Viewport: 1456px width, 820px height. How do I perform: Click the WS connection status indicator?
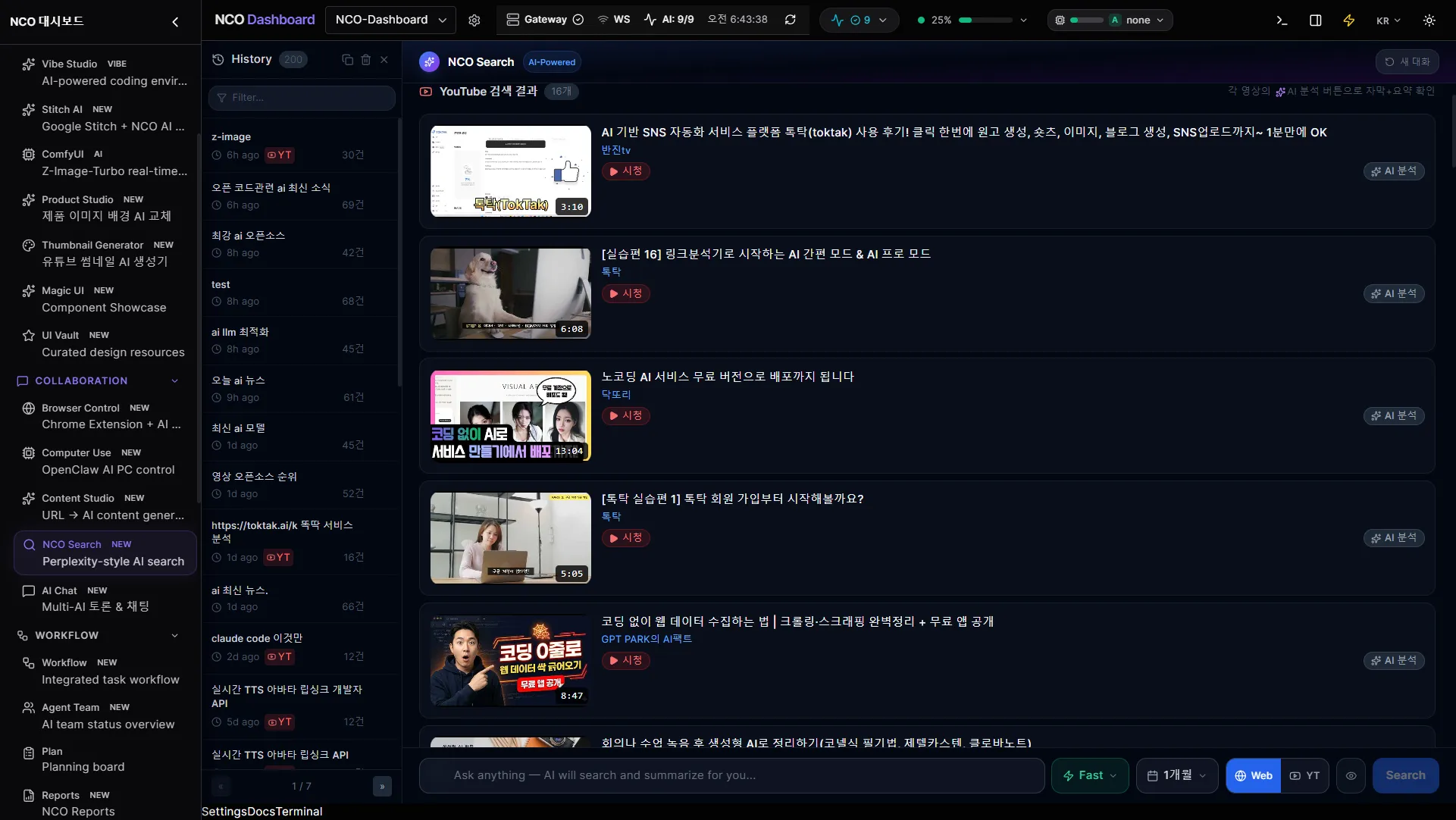tap(614, 20)
